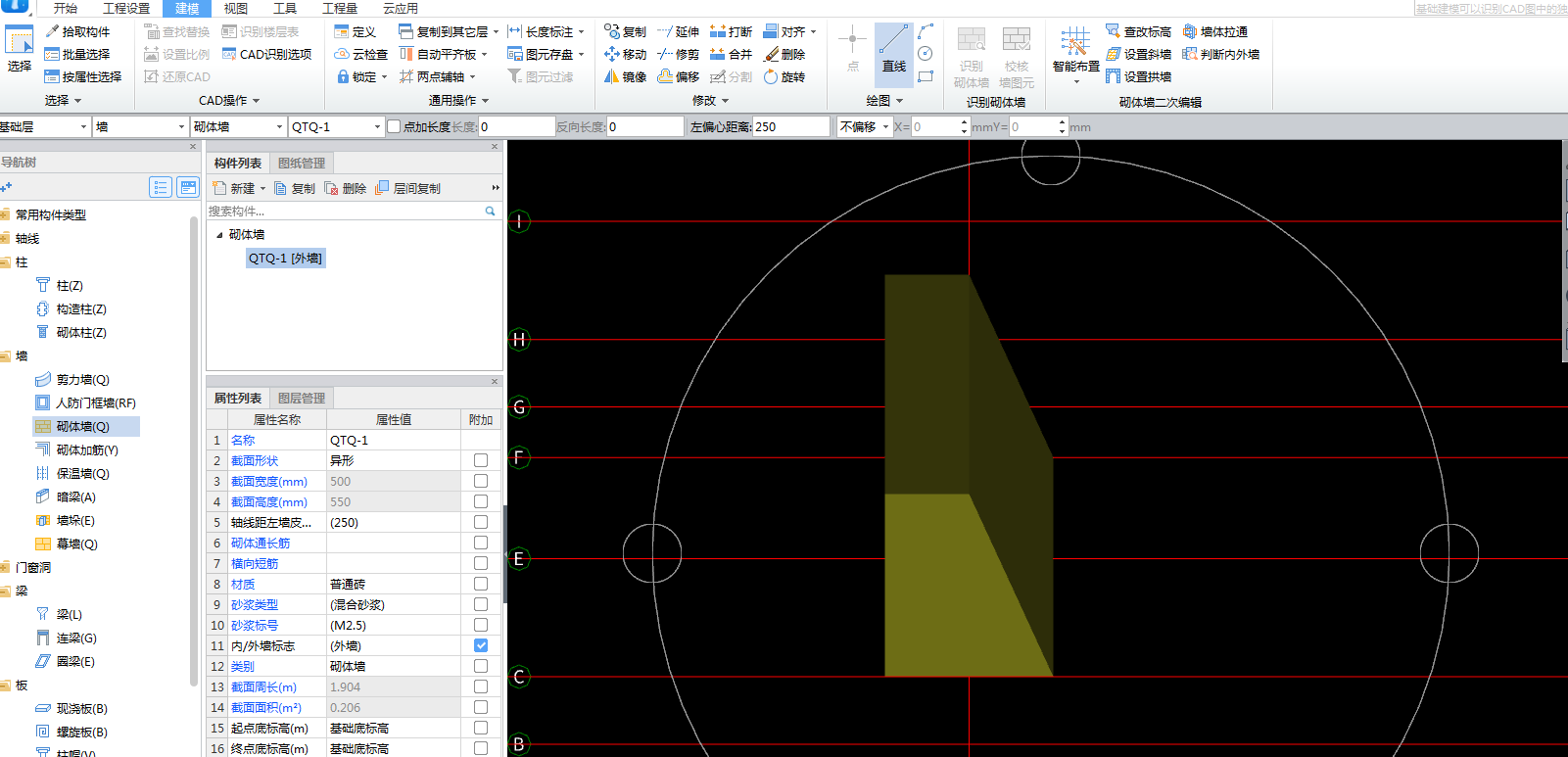The width and height of the screenshot is (1568, 757).
Task: Select the 镜像 mirror tool
Action: (x=625, y=76)
